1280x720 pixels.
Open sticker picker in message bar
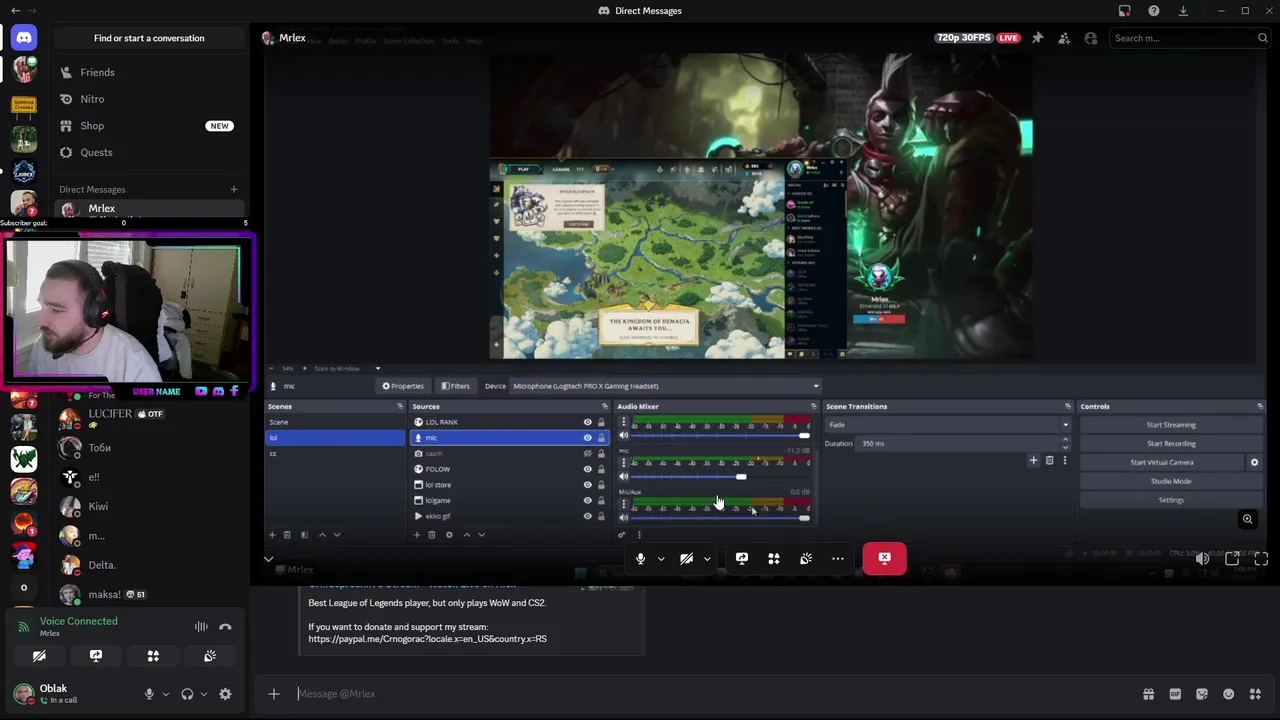coord(1202,694)
